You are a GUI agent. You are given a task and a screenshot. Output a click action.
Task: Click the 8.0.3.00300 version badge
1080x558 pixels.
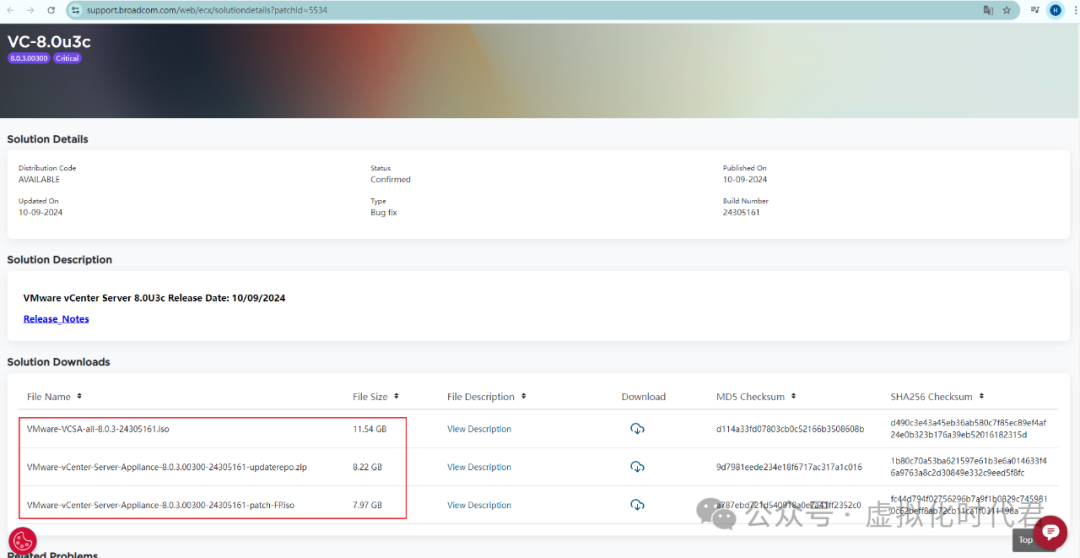pyautogui.click(x=29, y=59)
